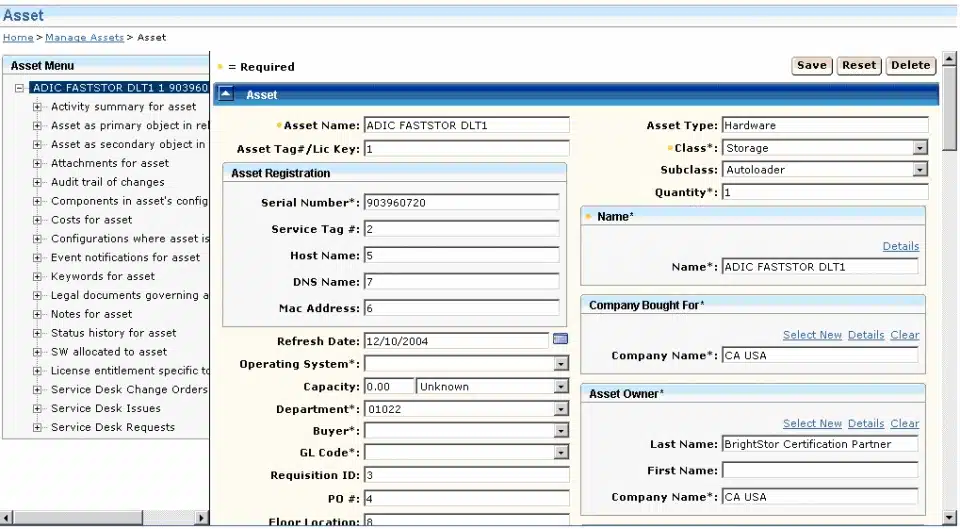
Task: Open the Buyer dropdown
Action: [561, 431]
